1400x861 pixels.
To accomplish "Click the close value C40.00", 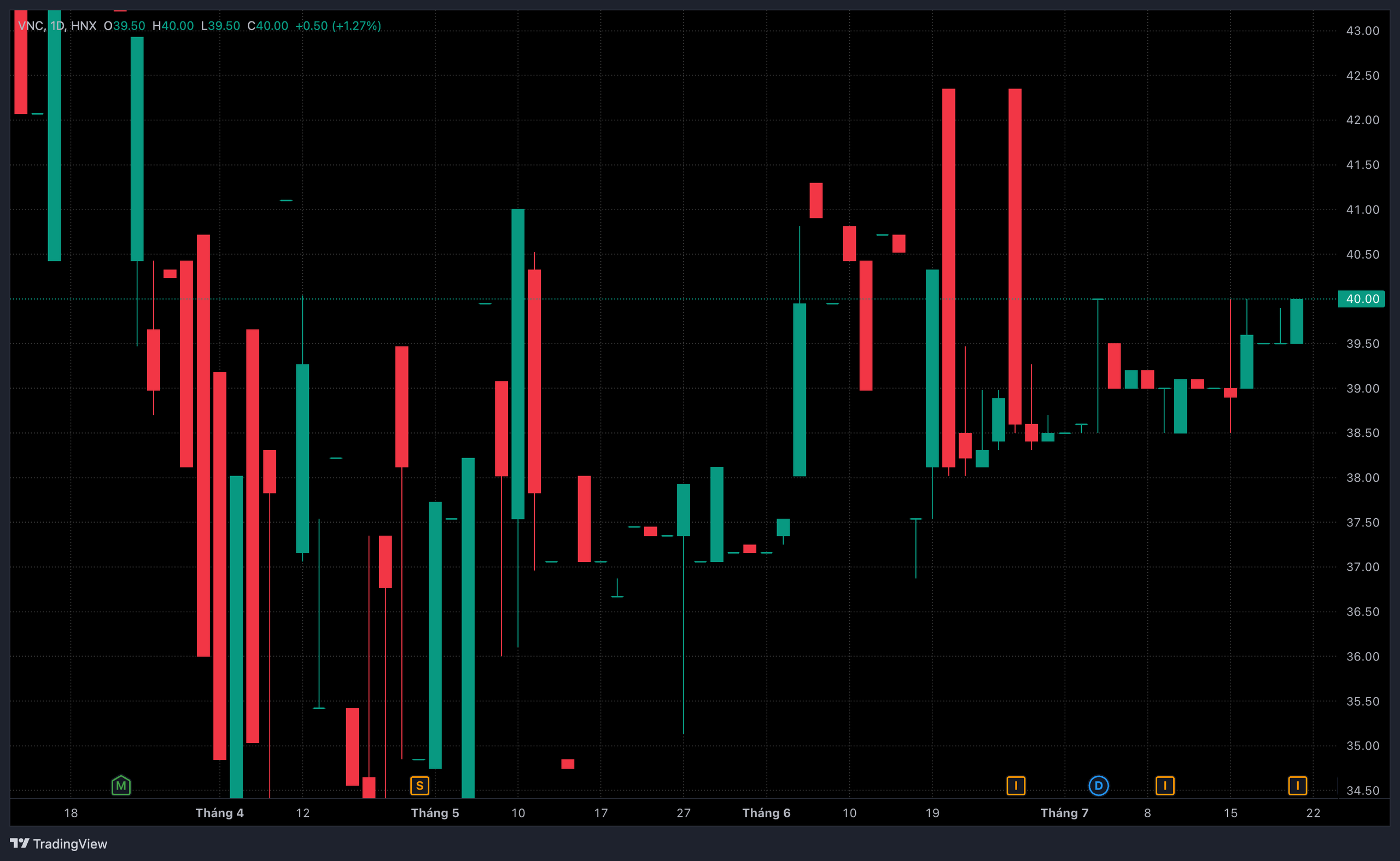I will click(268, 26).
